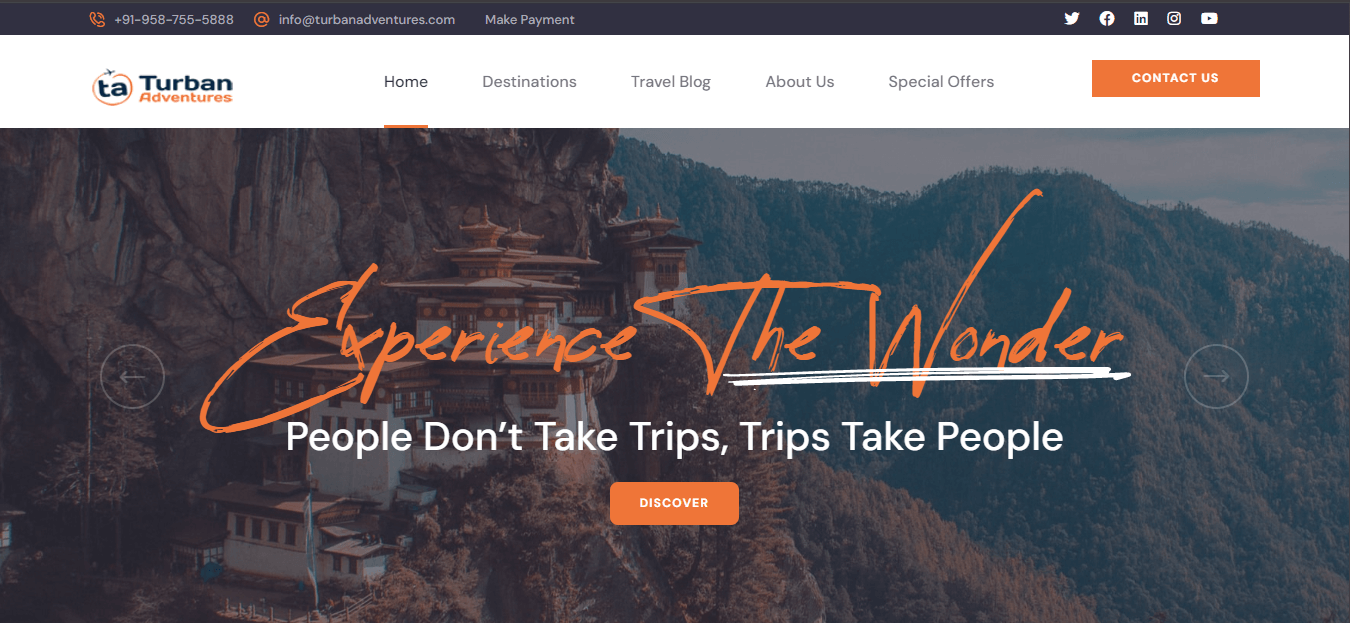Image resolution: width=1350 pixels, height=623 pixels.
Task: Select the Home menu item
Action: (x=406, y=82)
